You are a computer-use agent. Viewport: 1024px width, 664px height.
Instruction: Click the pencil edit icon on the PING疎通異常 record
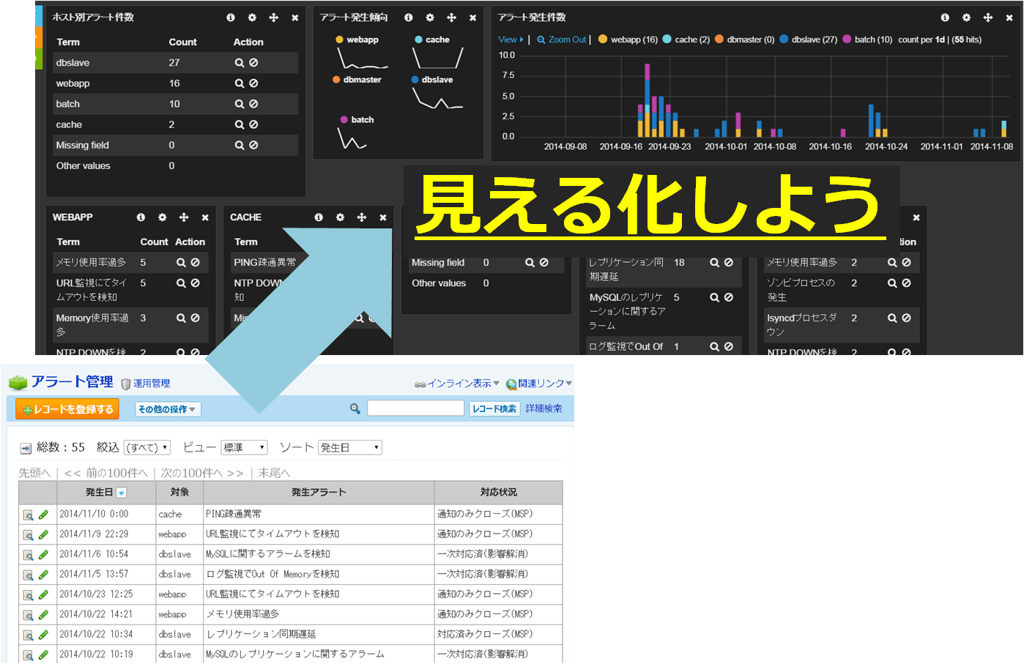[41, 511]
